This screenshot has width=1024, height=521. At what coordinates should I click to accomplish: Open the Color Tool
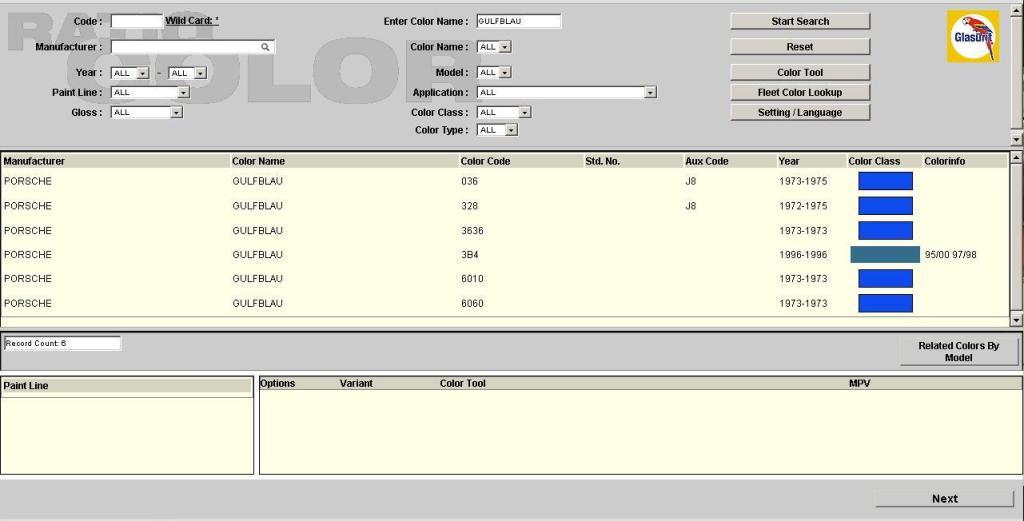pos(800,72)
